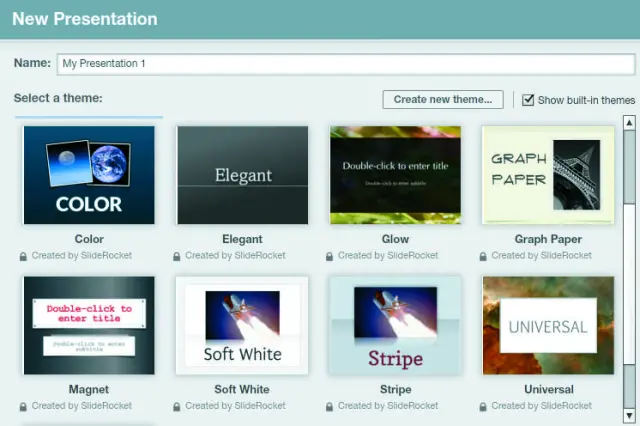Uncheck Show built-in themes checkbox

(529, 100)
